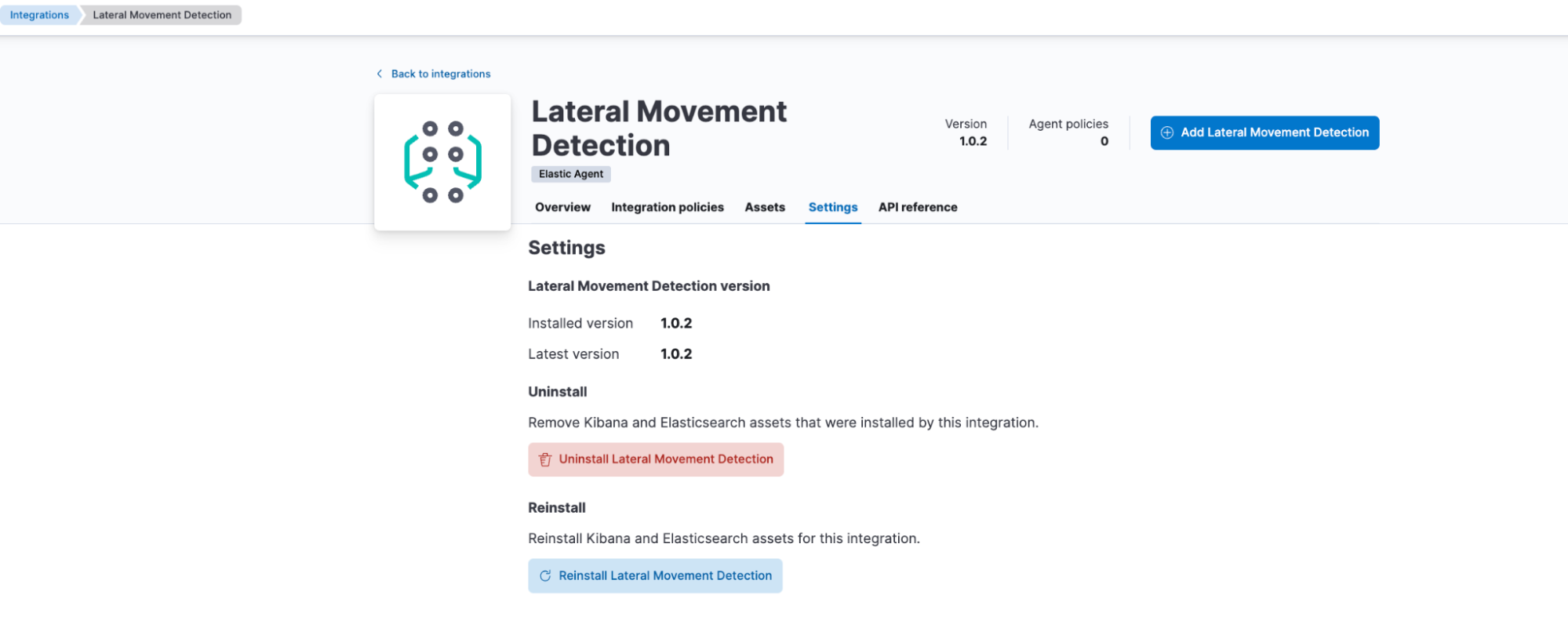This screenshot has width=1568, height=631.
Task: Switch to the Integration policies tab
Action: [668, 207]
